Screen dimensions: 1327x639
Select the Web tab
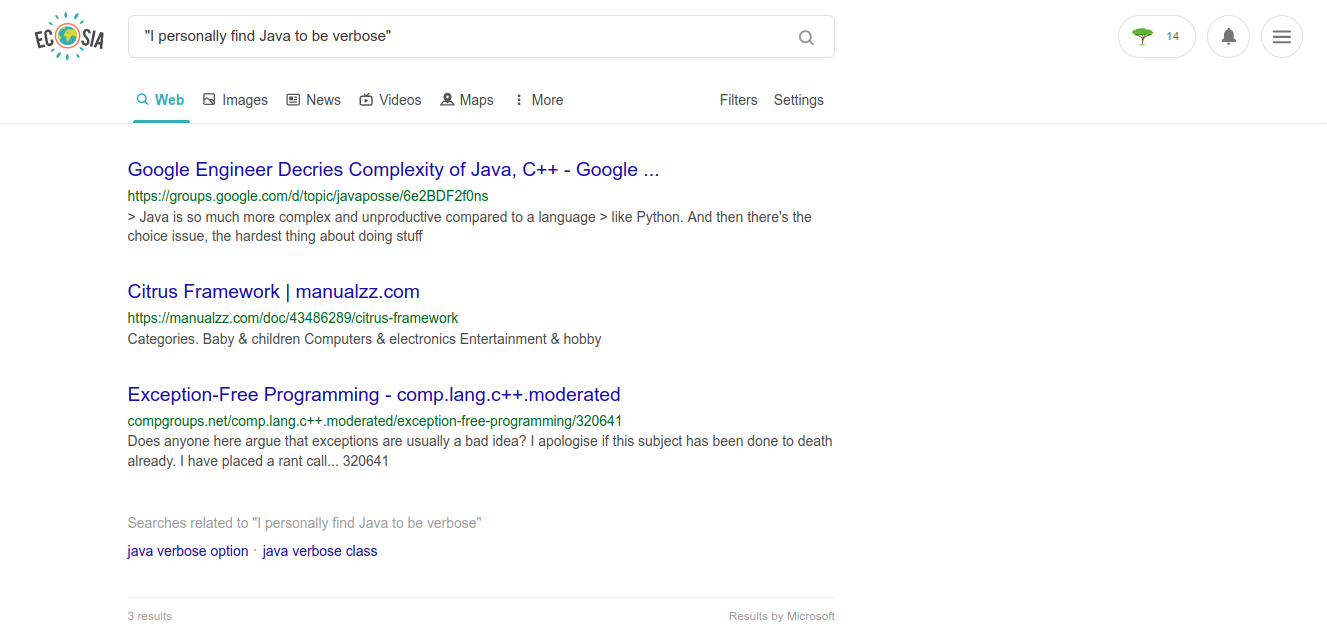pos(161,100)
